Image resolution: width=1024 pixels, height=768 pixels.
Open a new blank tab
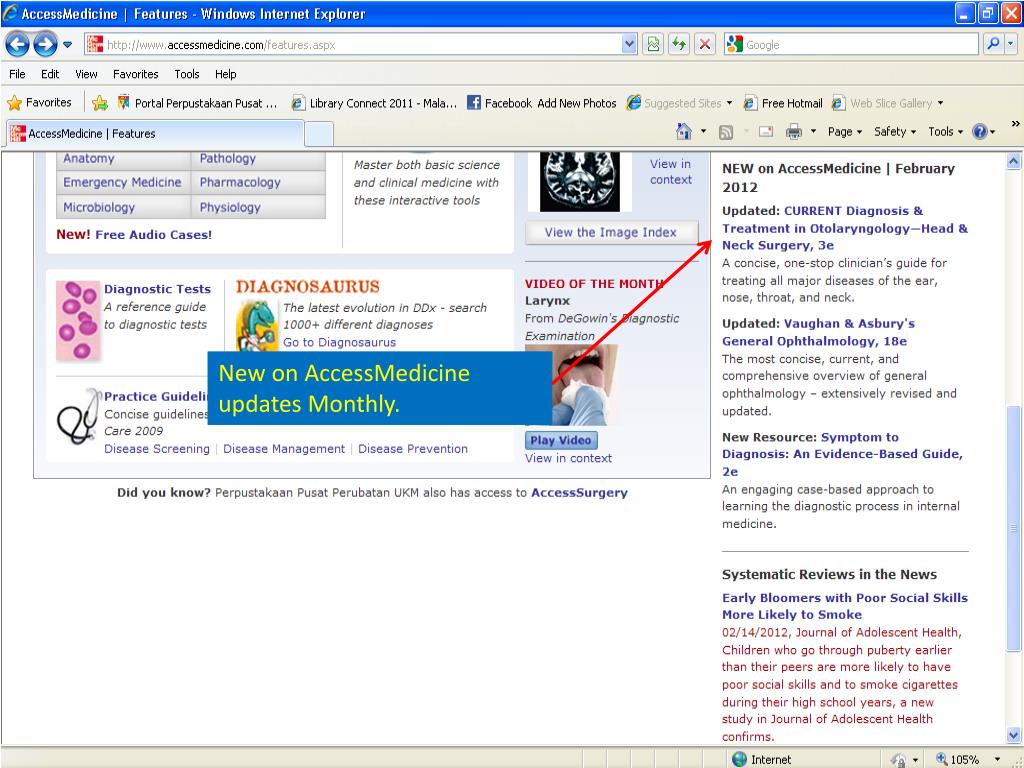pos(319,134)
